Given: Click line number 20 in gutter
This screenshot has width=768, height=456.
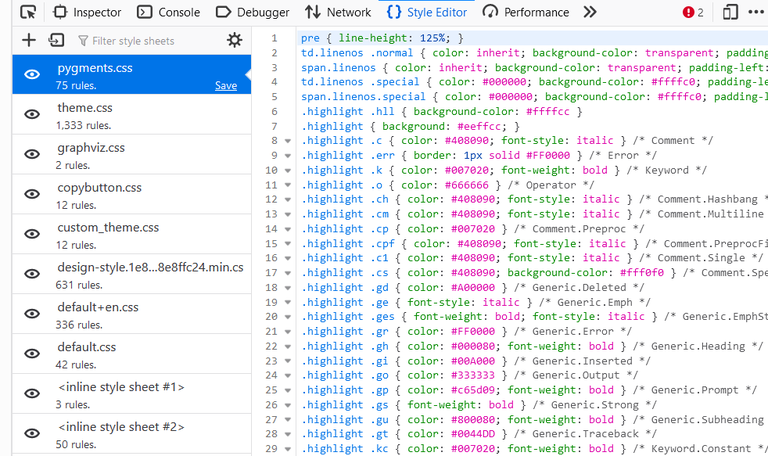Looking at the screenshot, I should click(x=271, y=317).
